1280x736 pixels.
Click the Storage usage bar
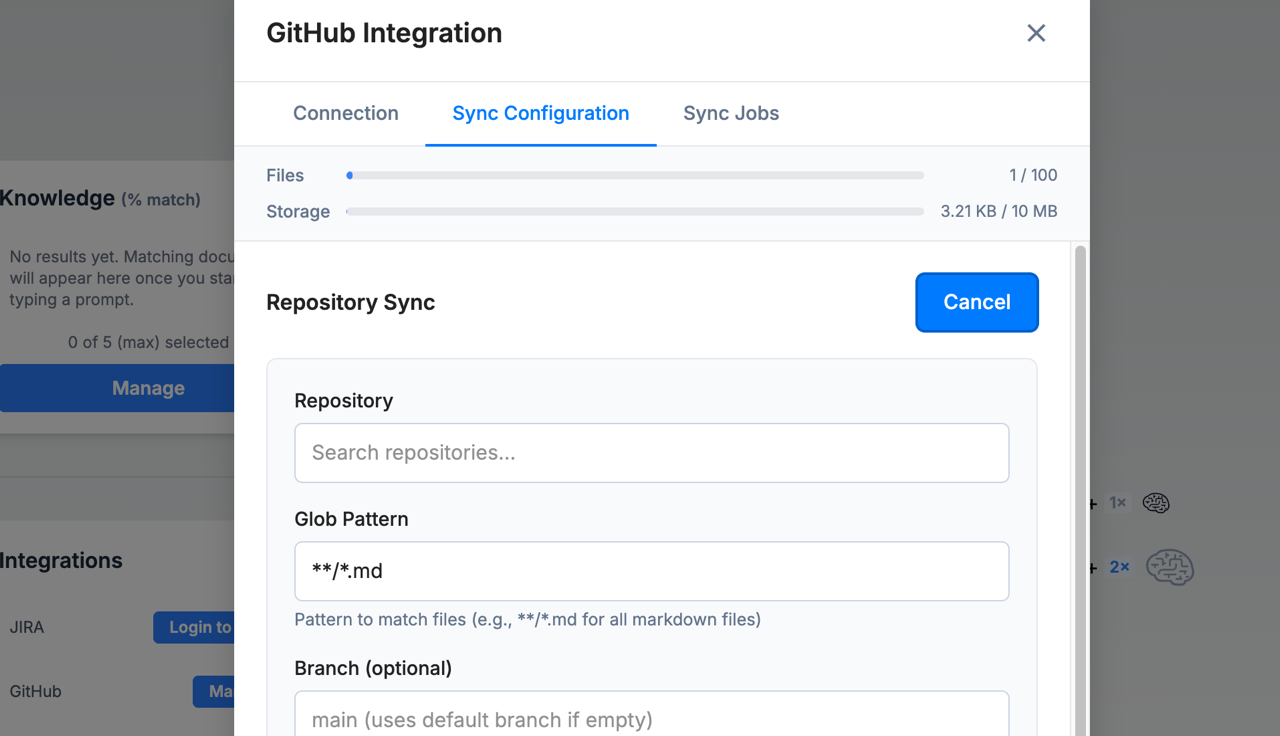pyautogui.click(x=634, y=211)
